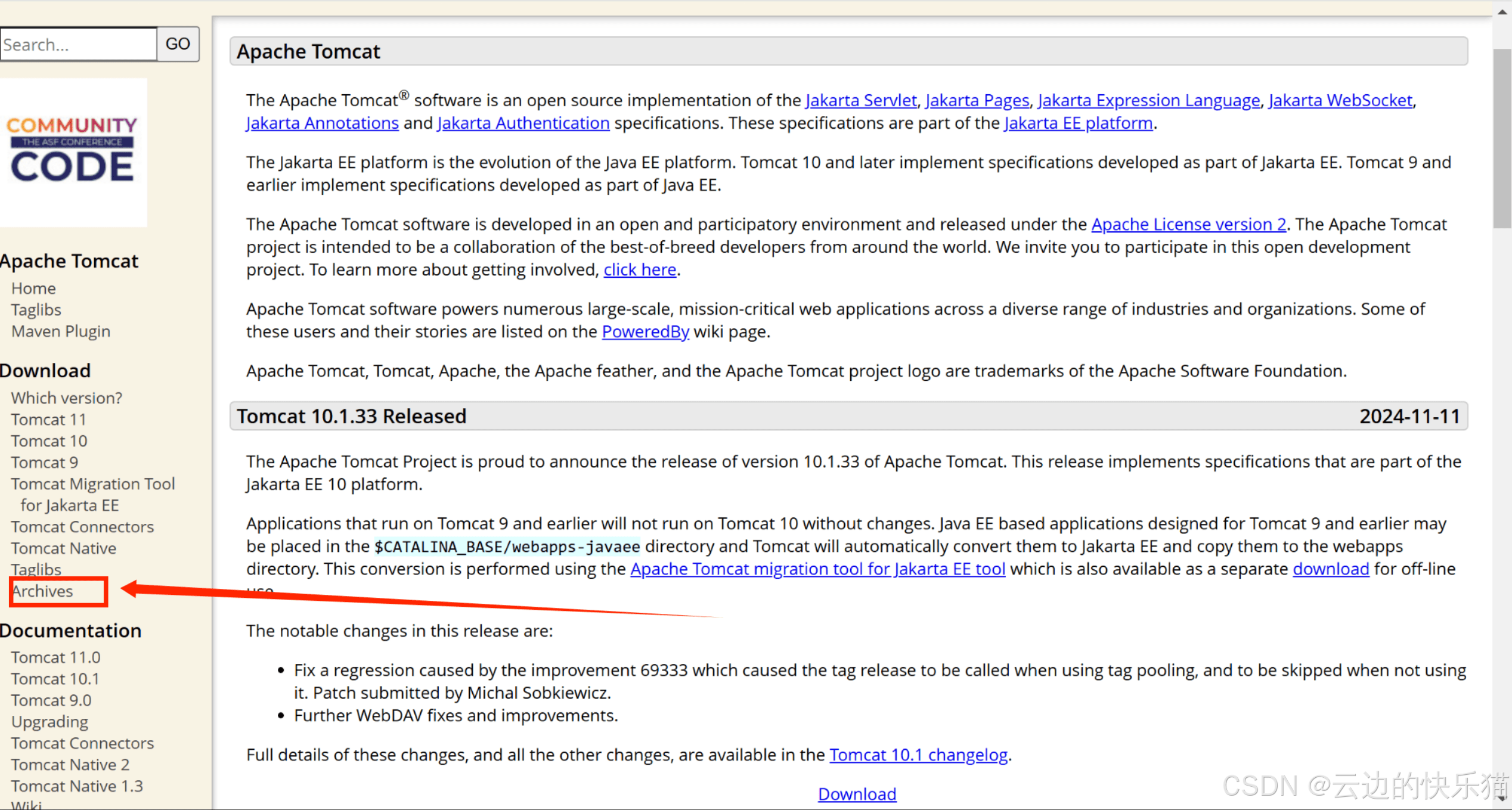Image resolution: width=1512 pixels, height=810 pixels.
Task: Go to Tomcat 9 download page
Action: click(x=45, y=463)
